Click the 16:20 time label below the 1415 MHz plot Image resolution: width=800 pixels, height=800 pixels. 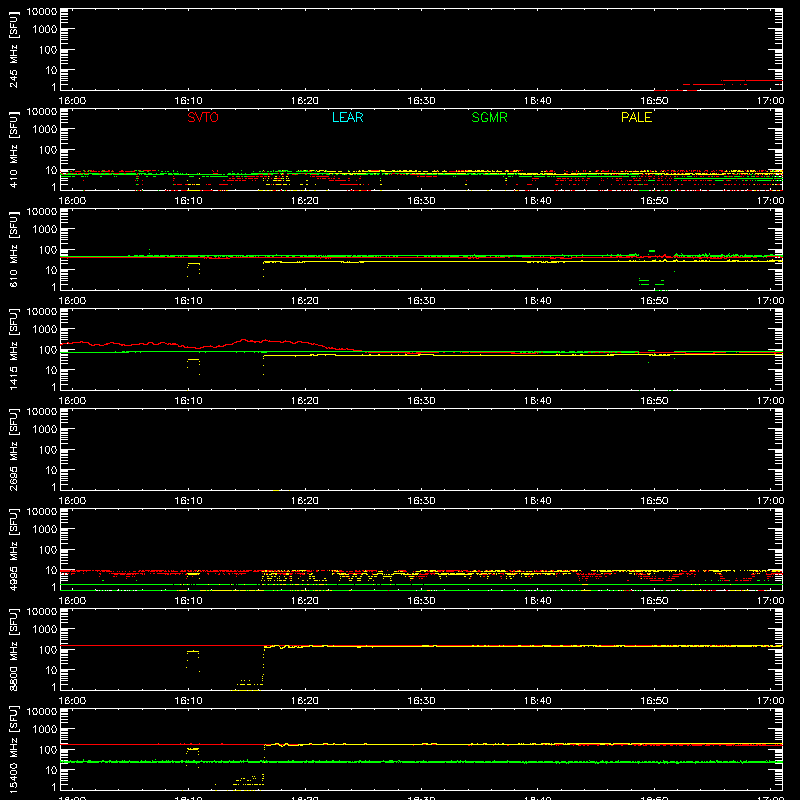click(305, 401)
